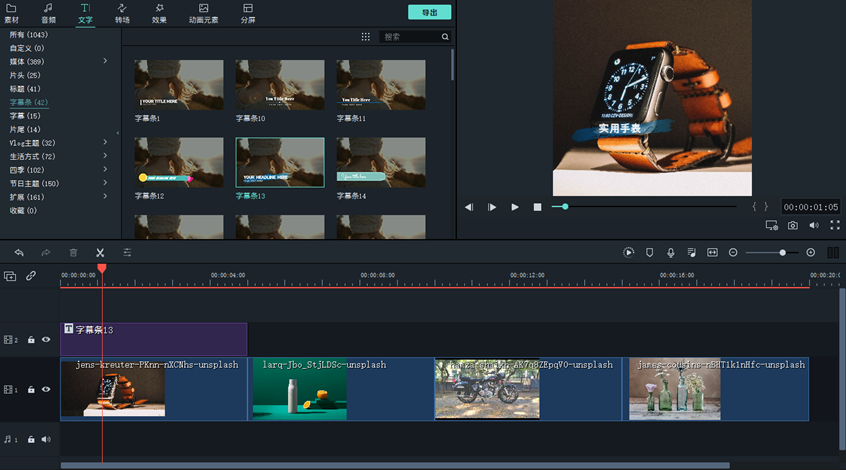This screenshot has height=470, width=846.
Task: Open the grid view options icon
Action: [365, 37]
